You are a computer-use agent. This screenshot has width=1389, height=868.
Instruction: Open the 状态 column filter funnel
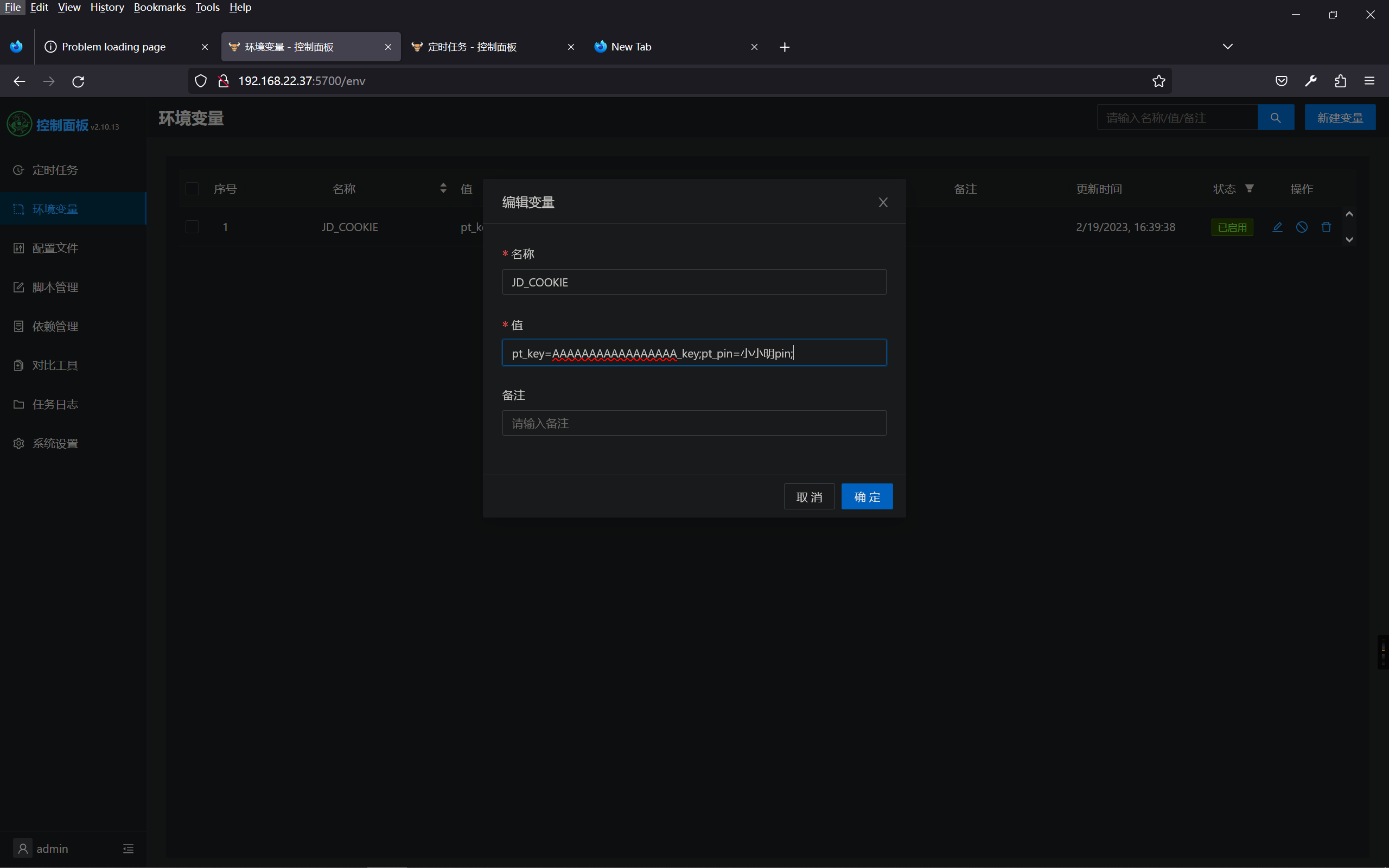pyautogui.click(x=1250, y=188)
